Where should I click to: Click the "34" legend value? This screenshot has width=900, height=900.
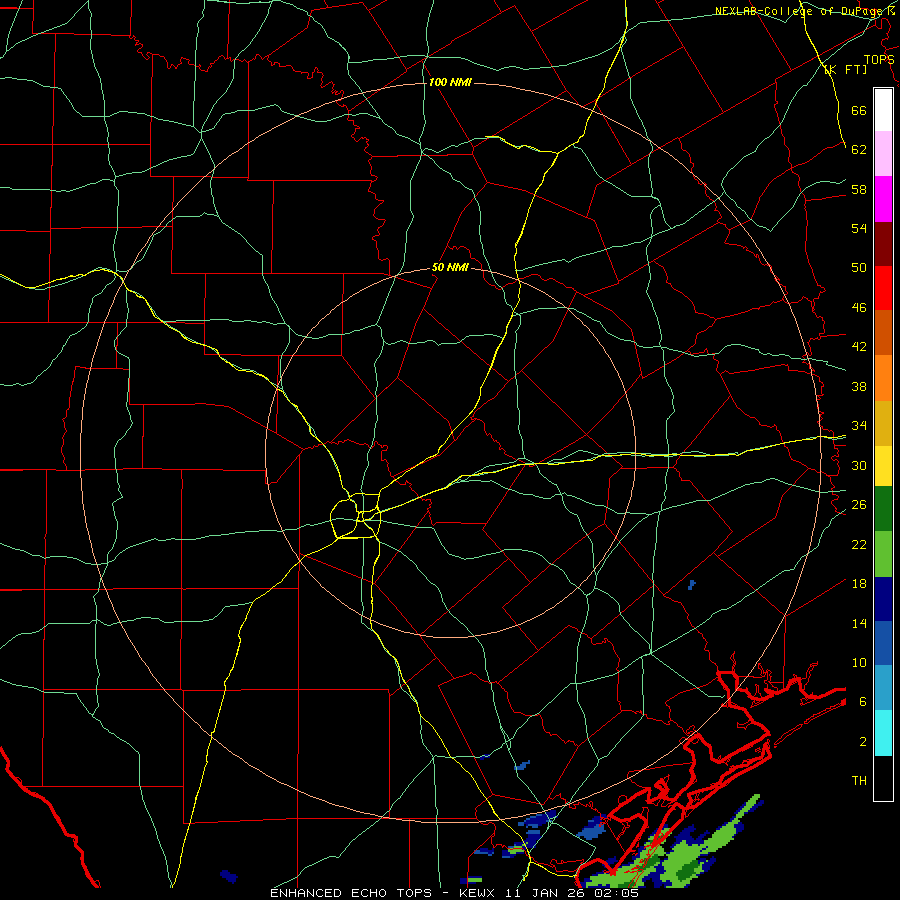click(x=859, y=426)
